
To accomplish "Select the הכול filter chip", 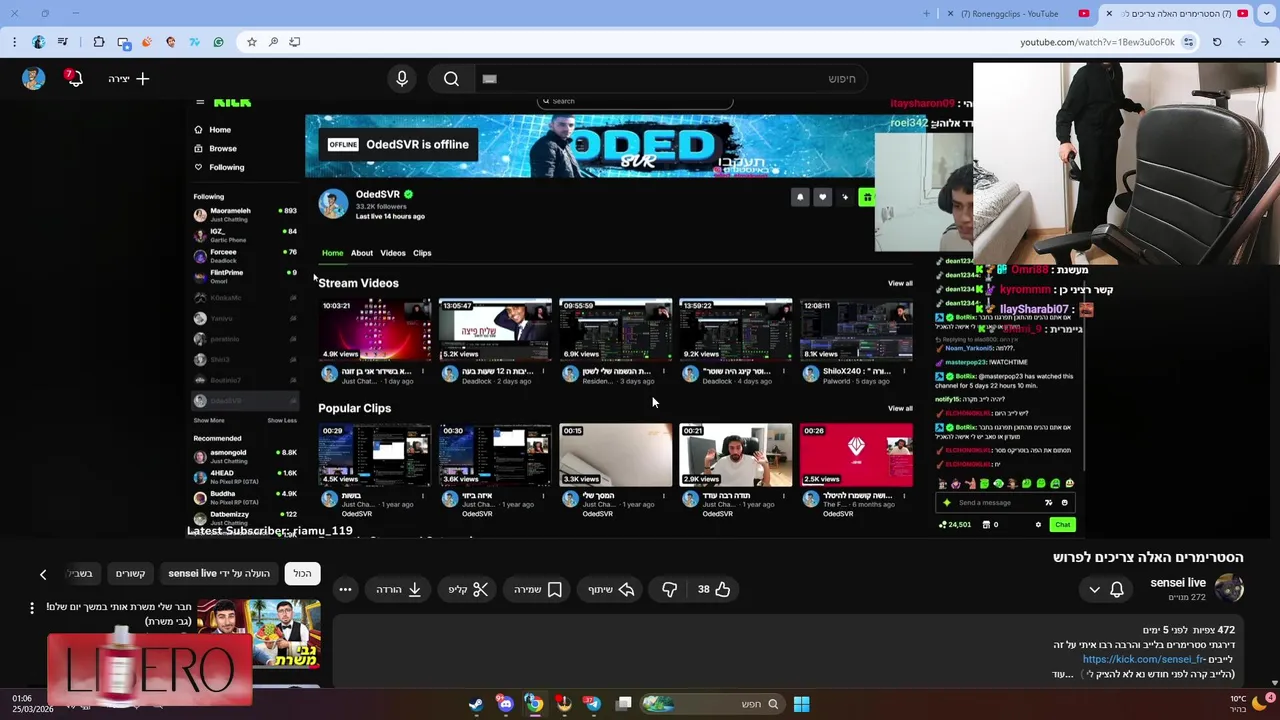I will coord(302,573).
